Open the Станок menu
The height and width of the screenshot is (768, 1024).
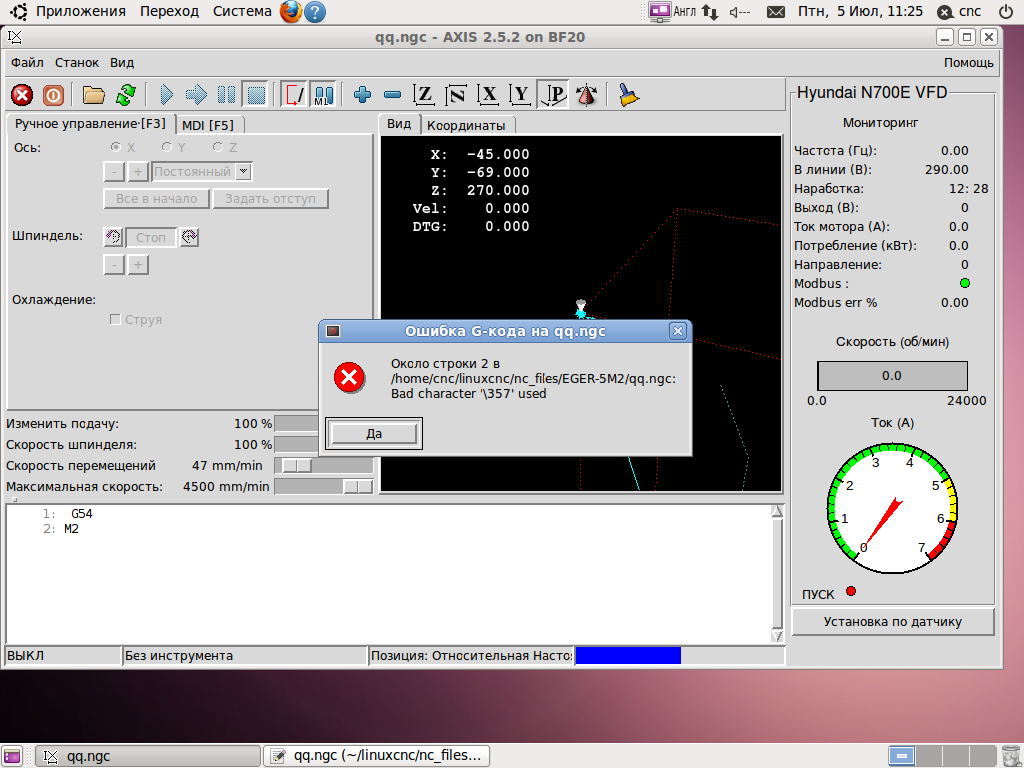click(77, 63)
